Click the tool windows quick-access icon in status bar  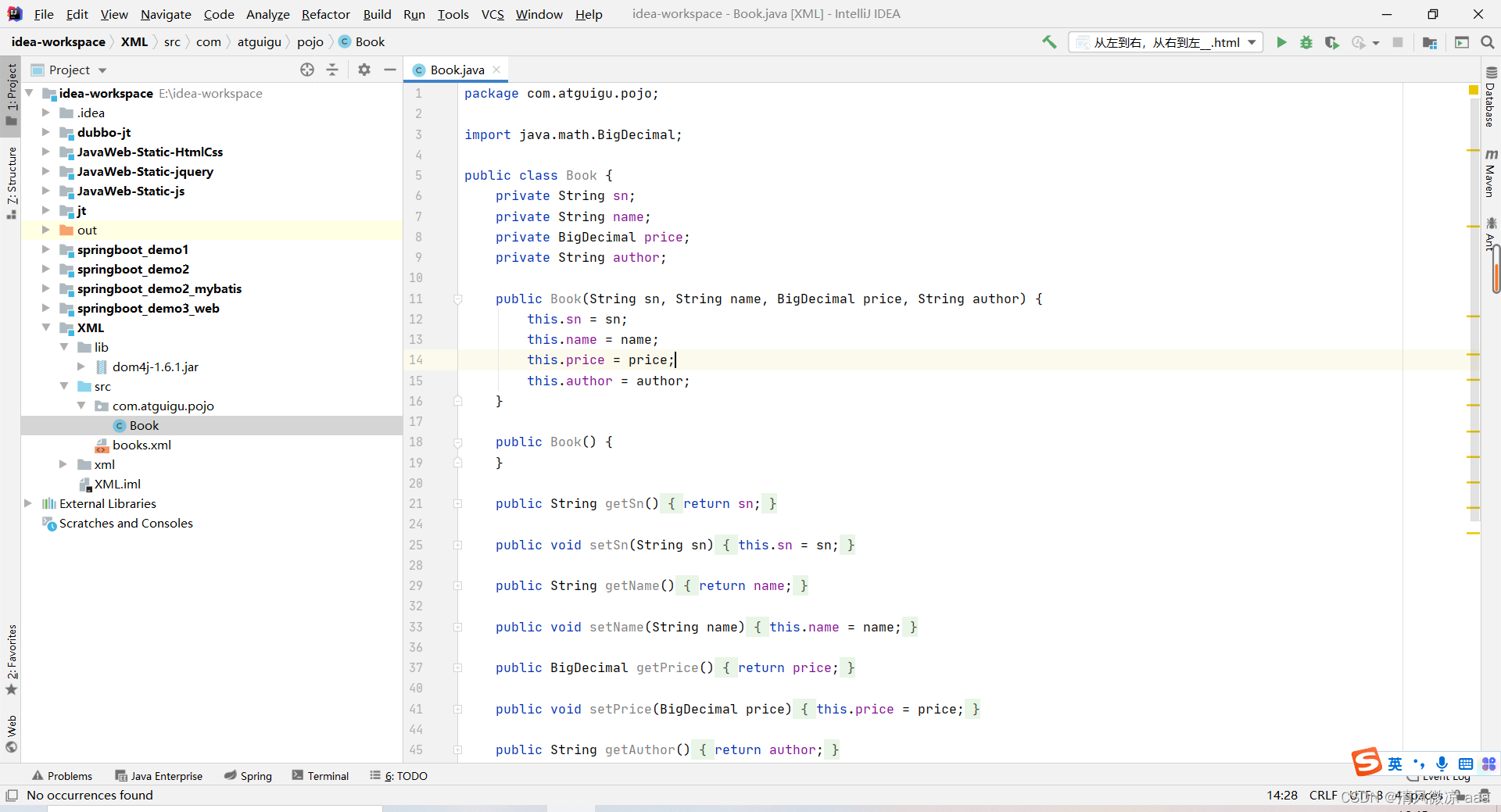11,795
